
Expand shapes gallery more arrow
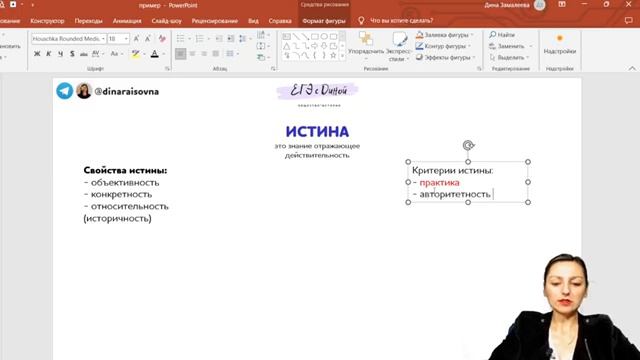coord(342,56)
